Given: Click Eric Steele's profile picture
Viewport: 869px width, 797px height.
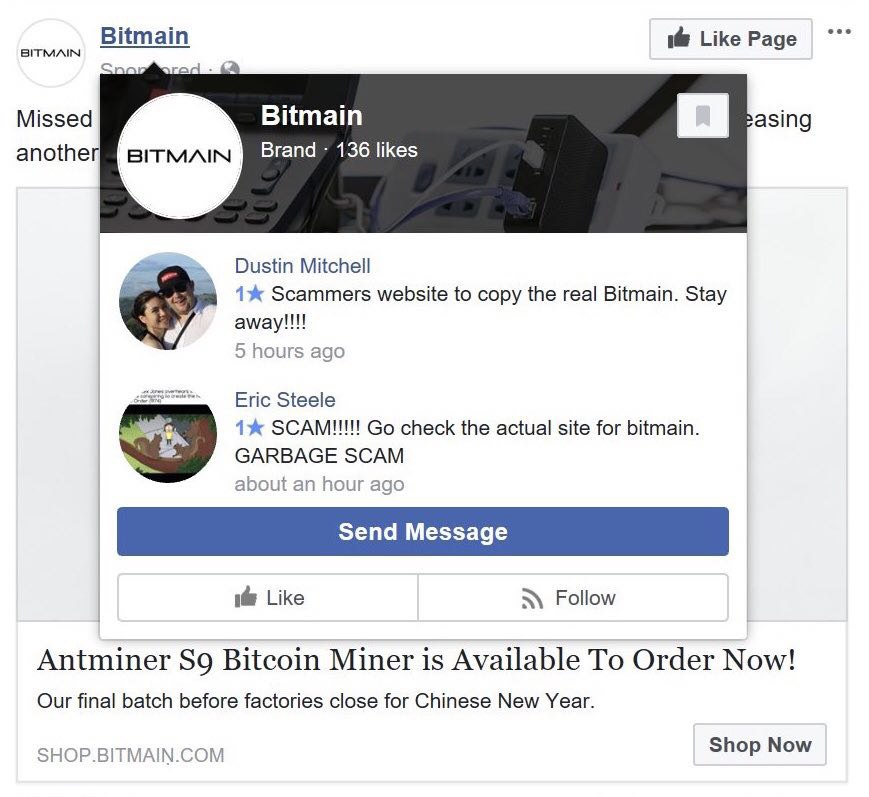Looking at the screenshot, I should click(x=168, y=435).
